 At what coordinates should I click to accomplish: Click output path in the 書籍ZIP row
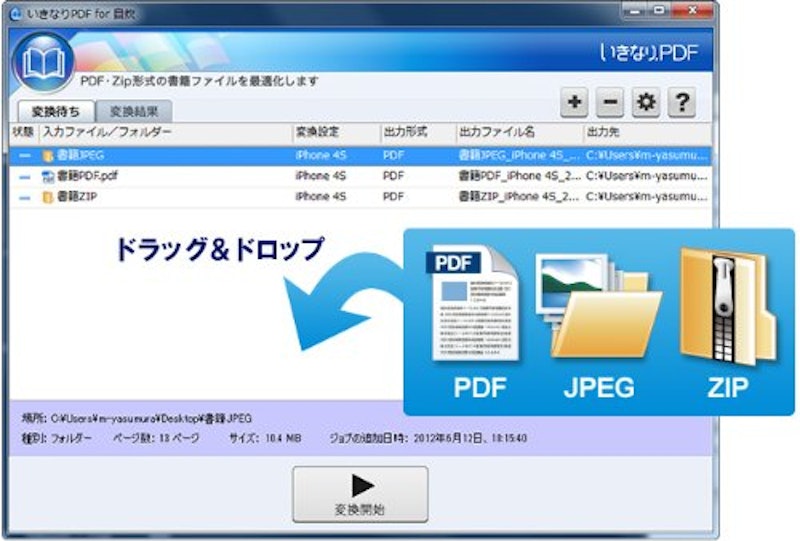tap(647, 196)
